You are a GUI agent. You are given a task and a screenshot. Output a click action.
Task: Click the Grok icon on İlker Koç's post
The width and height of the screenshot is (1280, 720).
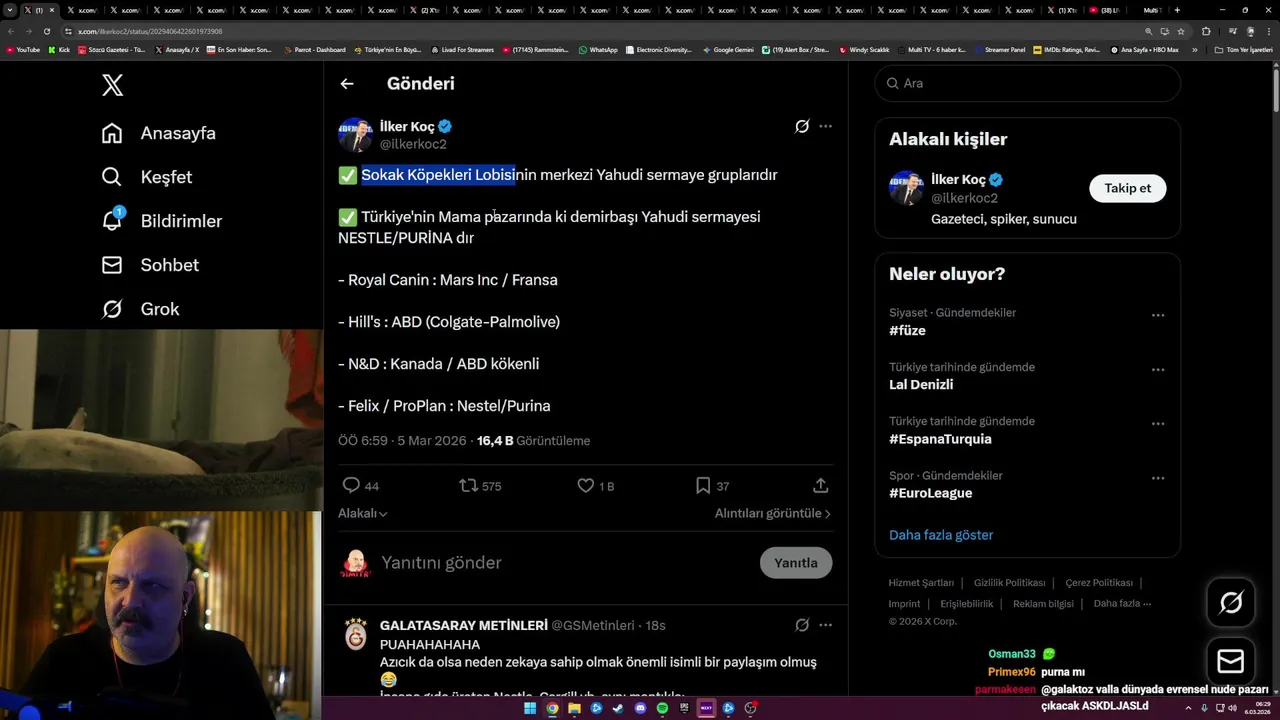pyautogui.click(x=802, y=126)
